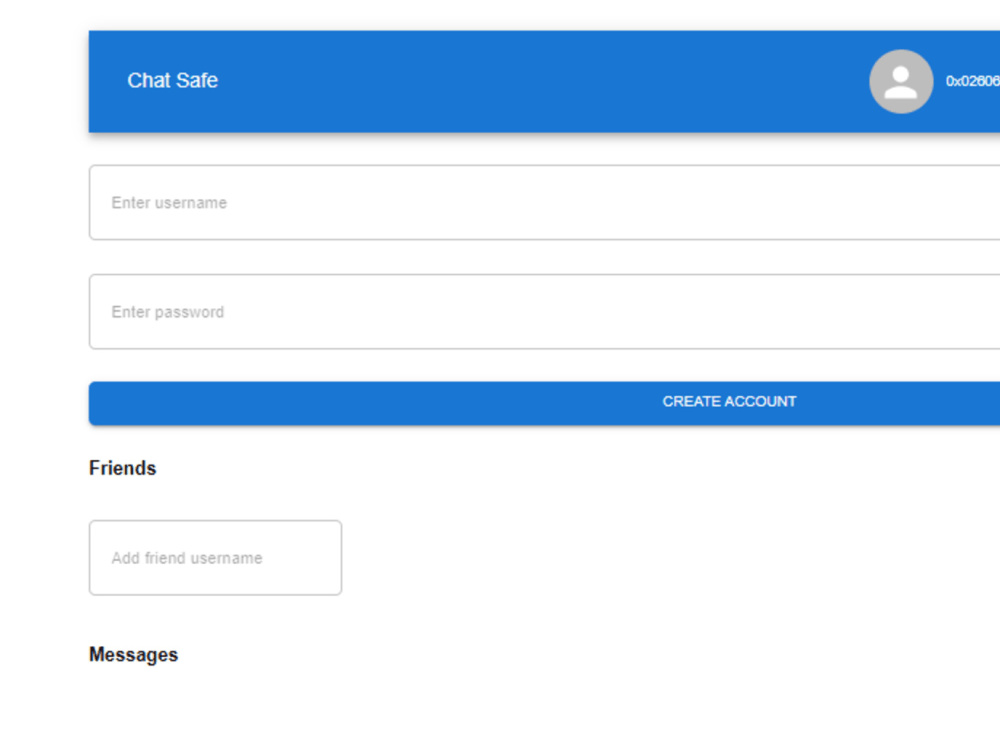Focus the Enter password field
Screen dimensions: 1000x750
pyautogui.click(x=400, y=311)
